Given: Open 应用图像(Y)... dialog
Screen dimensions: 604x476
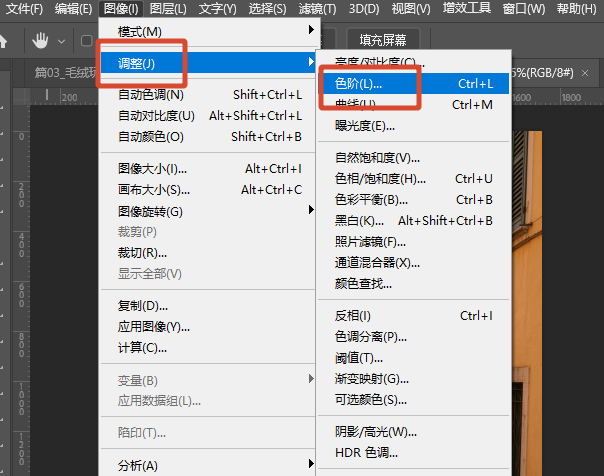Looking at the screenshot, I should point(208,327).
